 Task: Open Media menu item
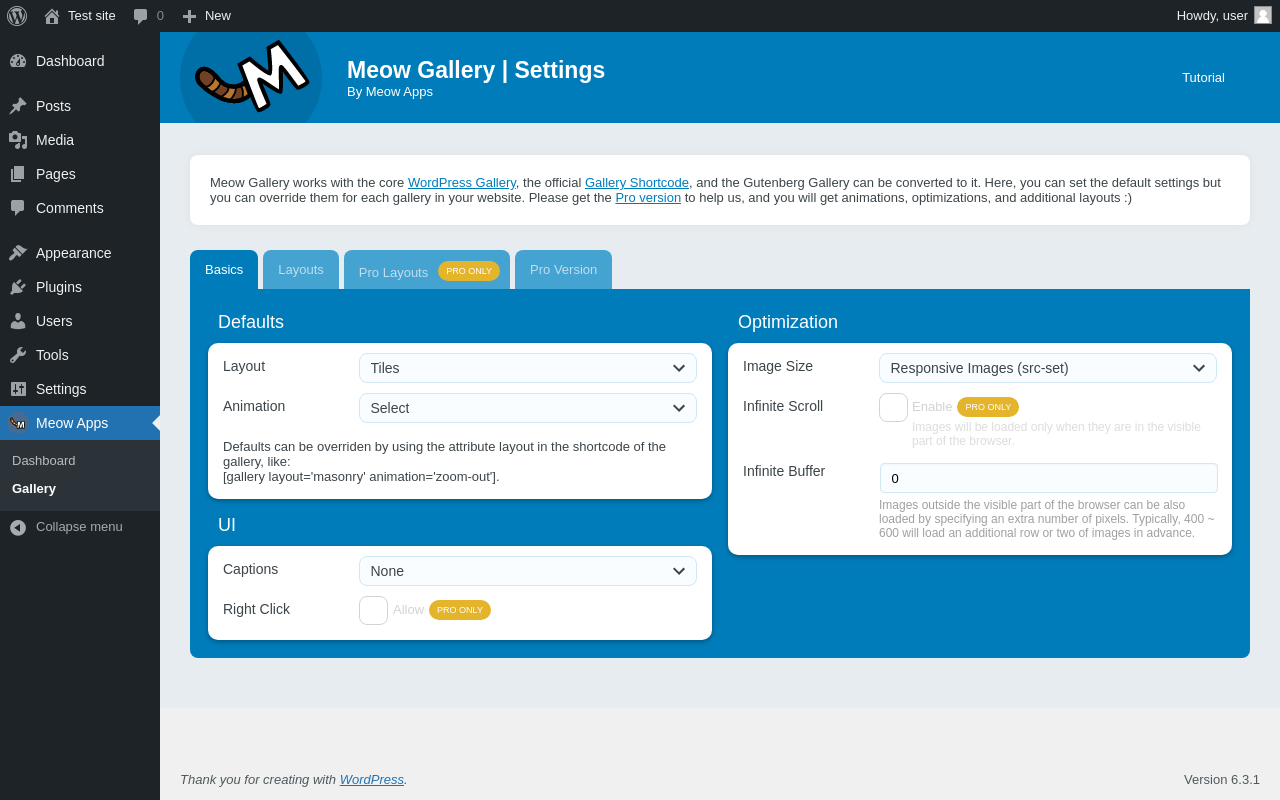[80, 140]
